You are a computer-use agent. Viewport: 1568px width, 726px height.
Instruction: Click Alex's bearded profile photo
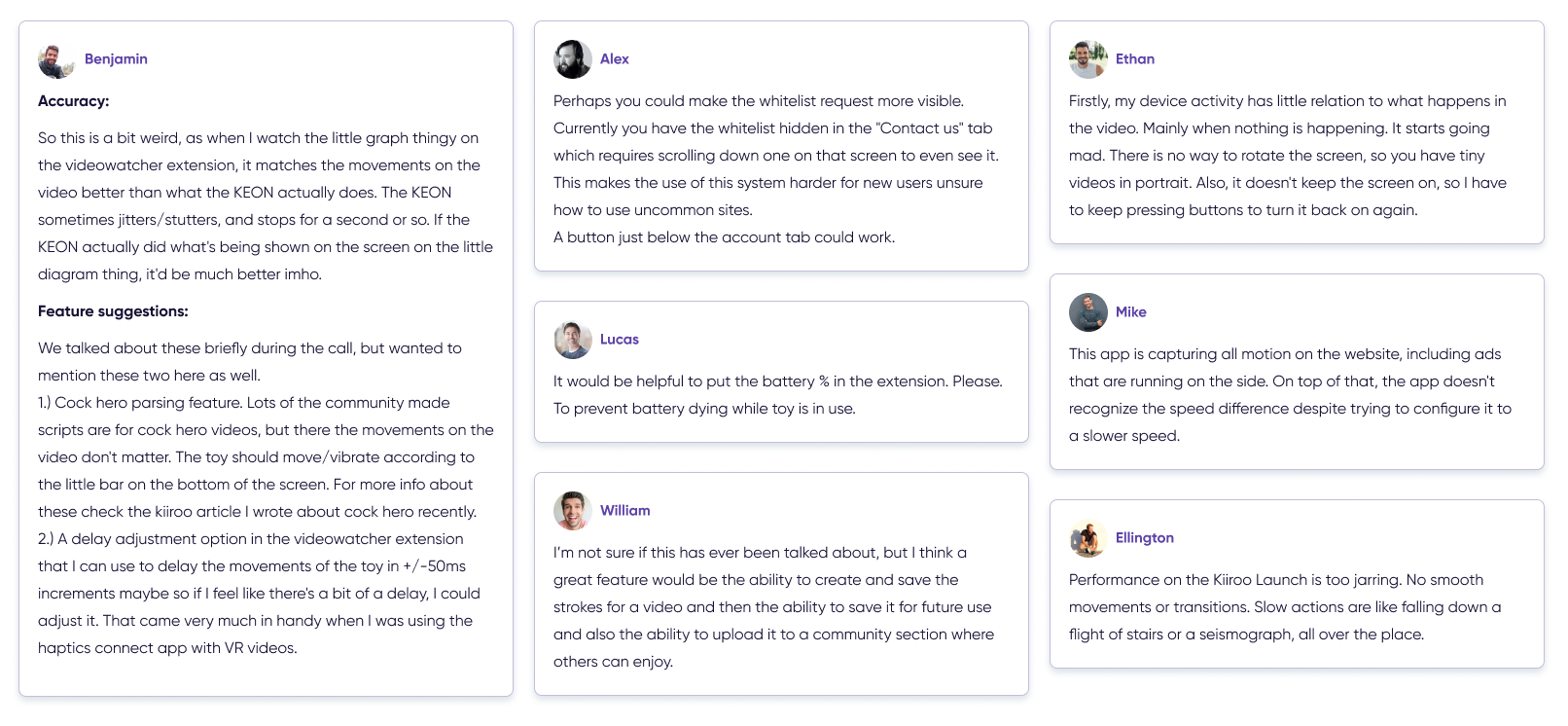click(572, 59)
